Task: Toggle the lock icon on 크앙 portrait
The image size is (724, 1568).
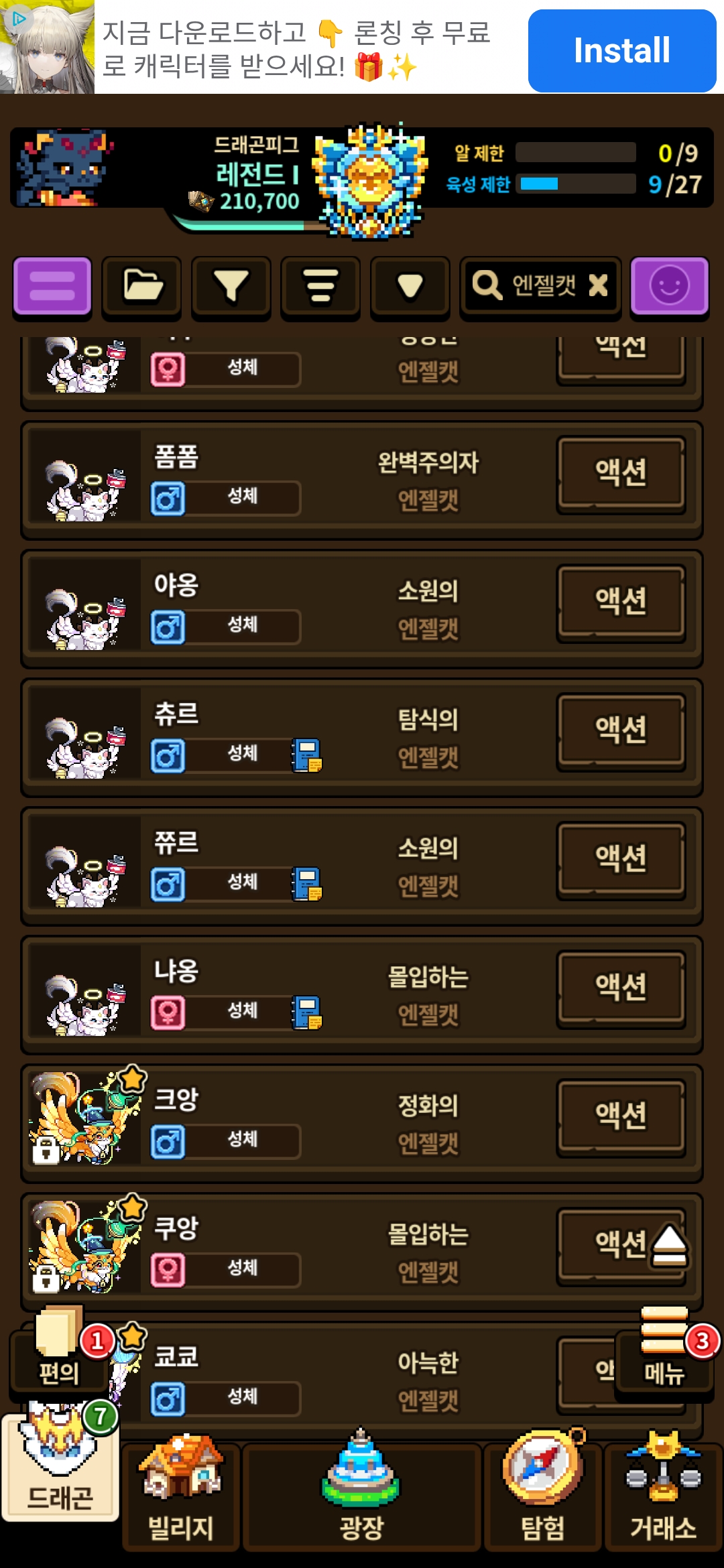Action: tap(46, 1150)
